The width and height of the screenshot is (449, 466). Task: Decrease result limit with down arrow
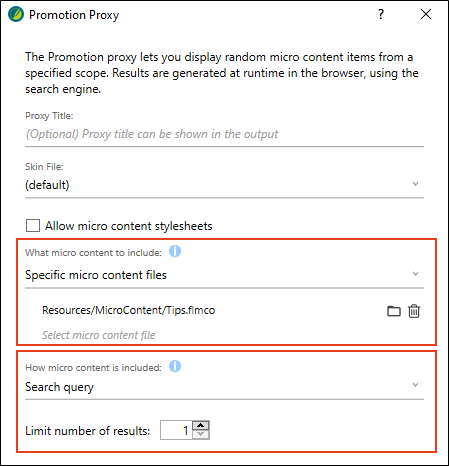coord(201,434)
